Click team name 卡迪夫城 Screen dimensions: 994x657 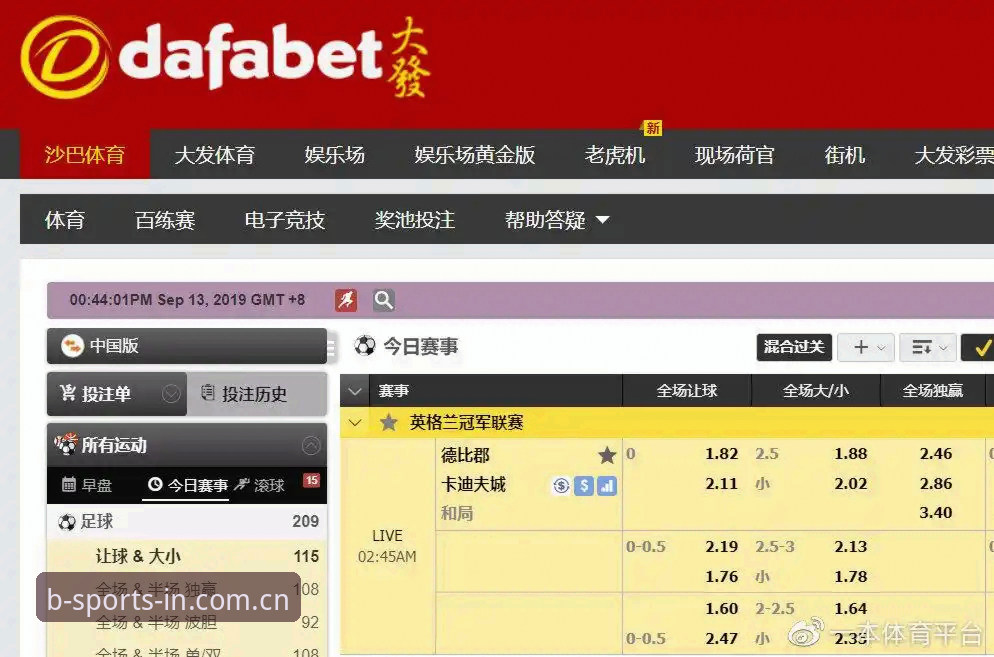pos(473,485)
